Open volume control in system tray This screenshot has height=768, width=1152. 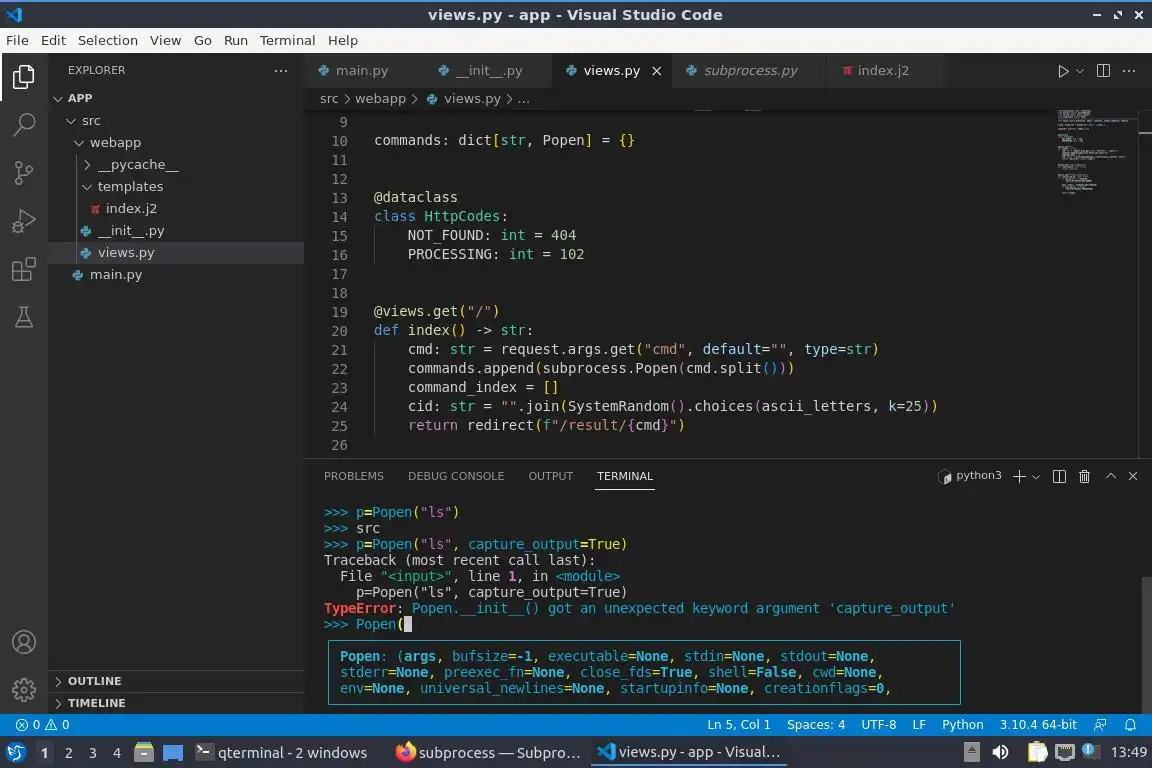(x=1000, y=752)
